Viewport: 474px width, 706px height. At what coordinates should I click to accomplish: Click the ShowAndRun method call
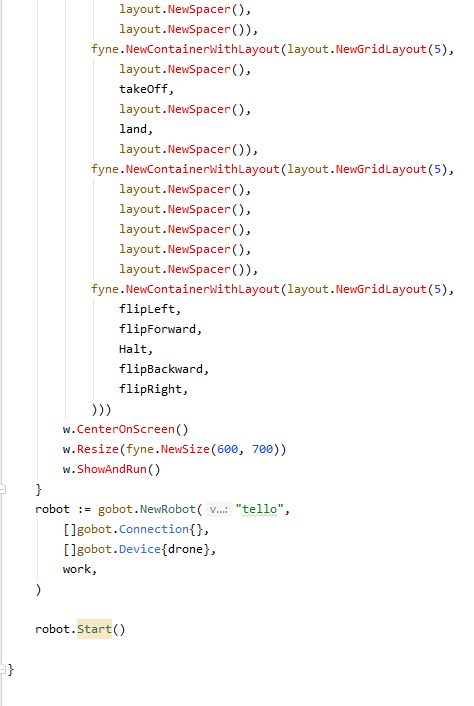pyautogui.click(x=112, y=469)
